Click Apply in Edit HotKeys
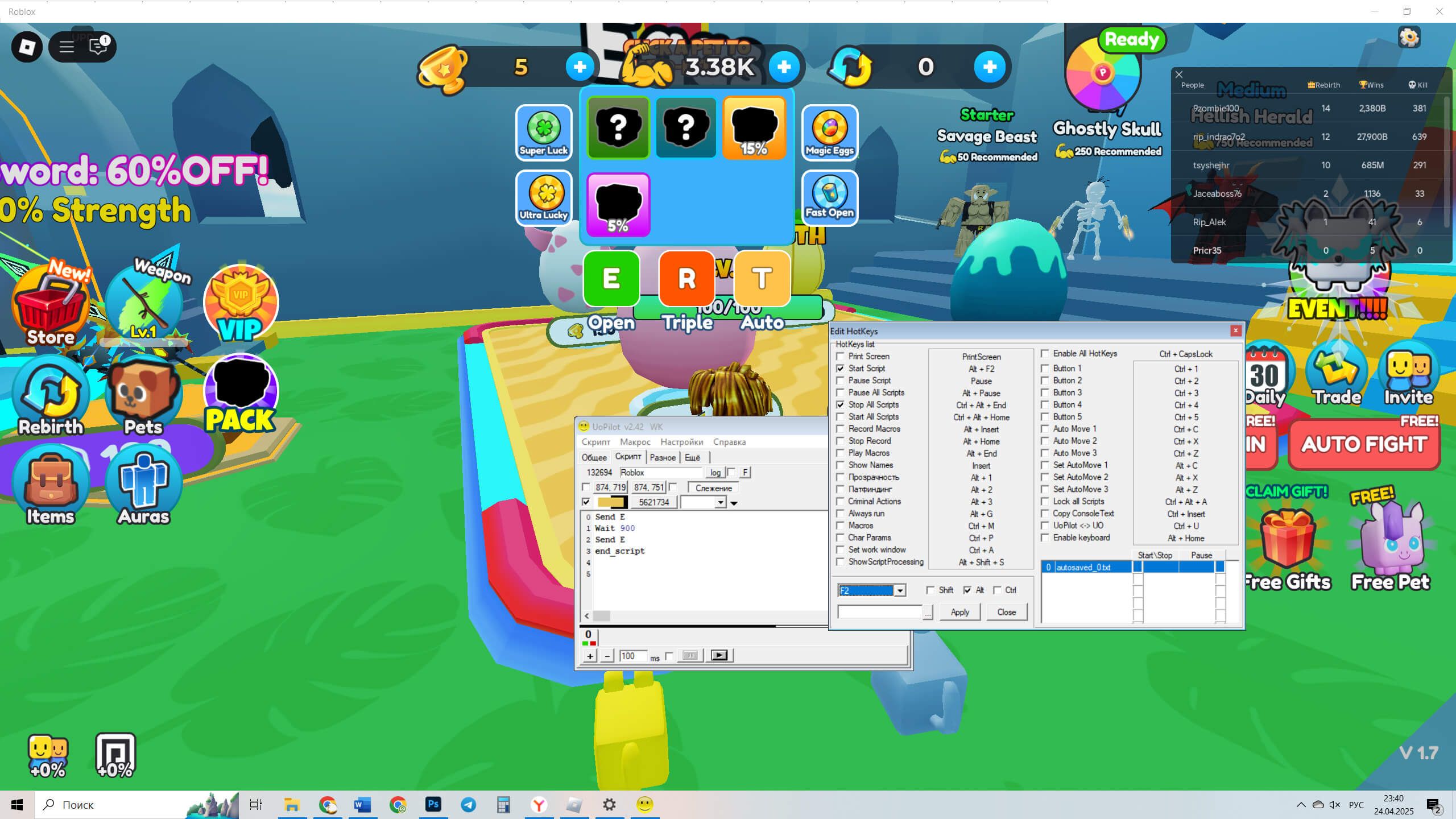 [x=959, y=612]
